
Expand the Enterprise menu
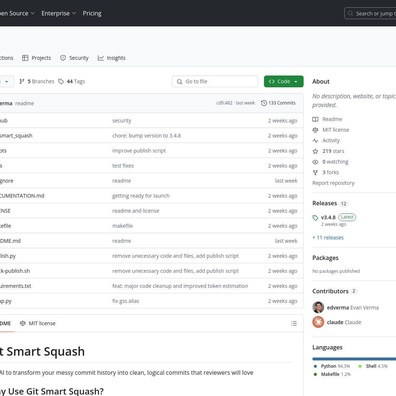59,13
